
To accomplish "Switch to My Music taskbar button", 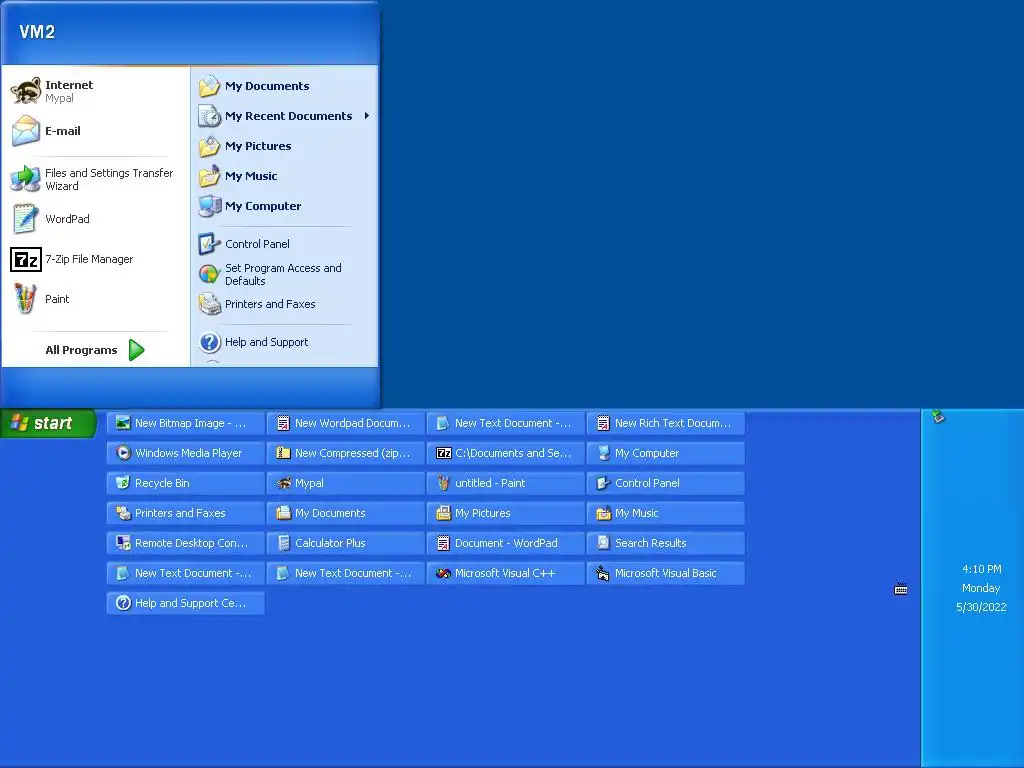I will (666, 513).
